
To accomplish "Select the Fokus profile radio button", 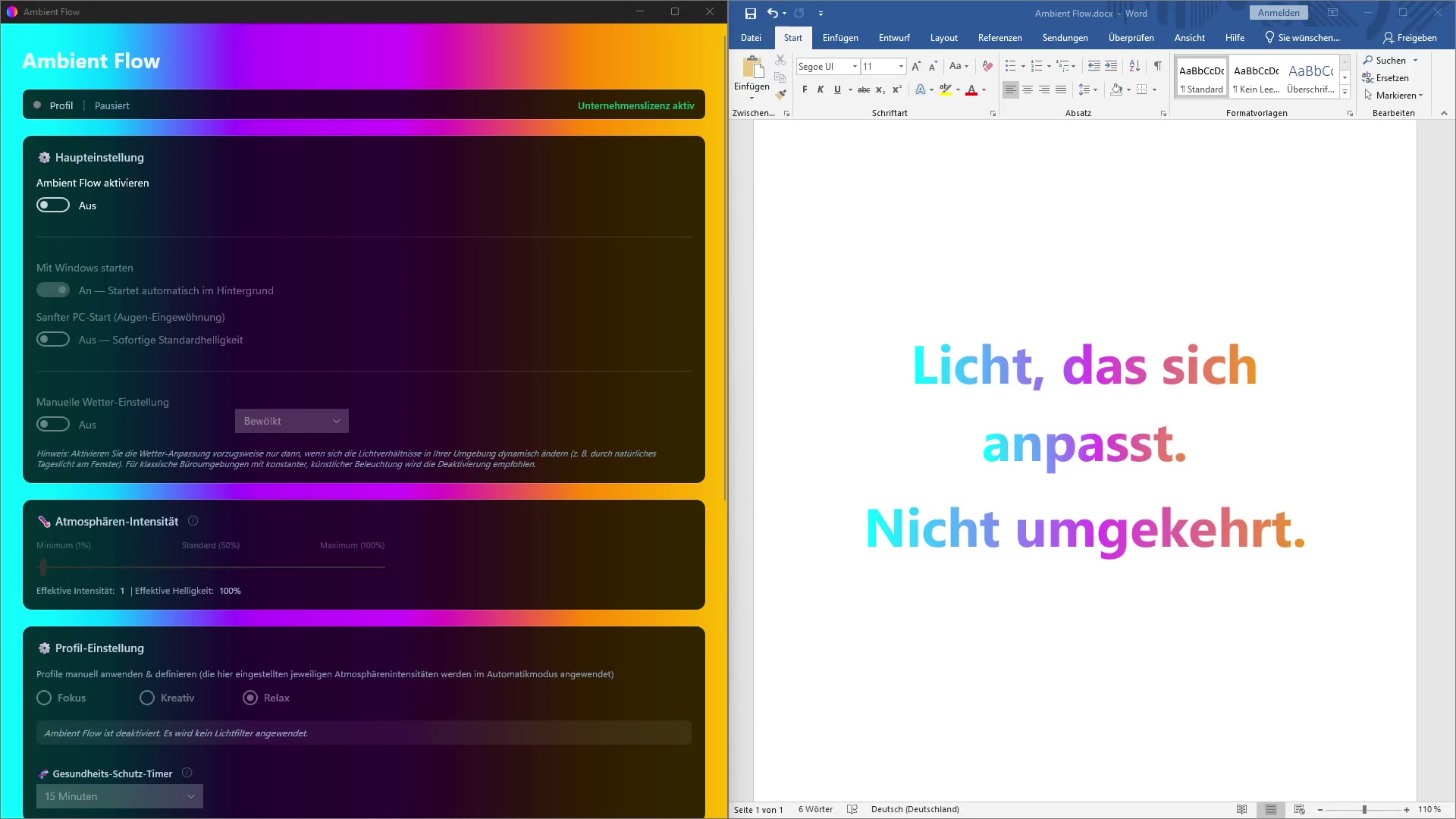I will (44, 698).
